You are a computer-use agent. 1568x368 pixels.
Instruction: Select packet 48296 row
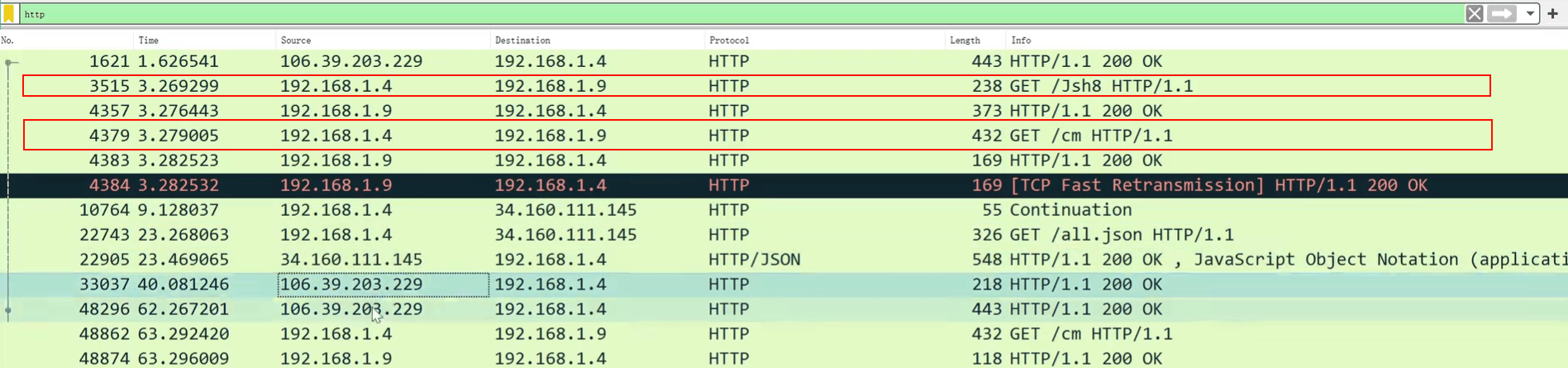784,309
